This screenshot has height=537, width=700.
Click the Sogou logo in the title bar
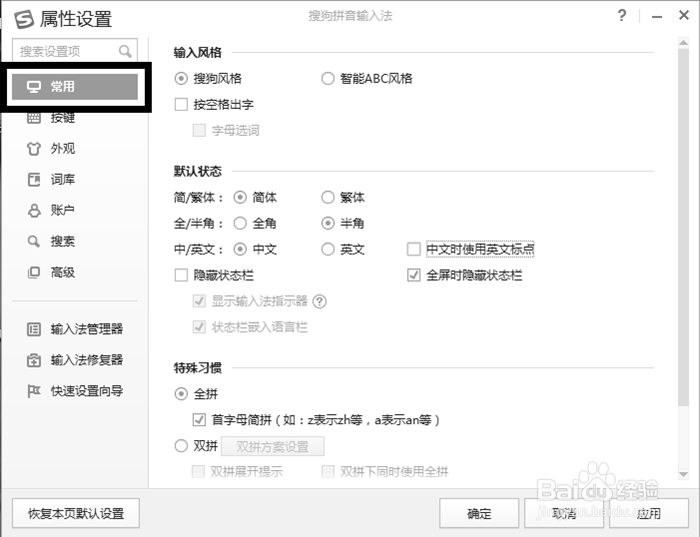(24, 19)
